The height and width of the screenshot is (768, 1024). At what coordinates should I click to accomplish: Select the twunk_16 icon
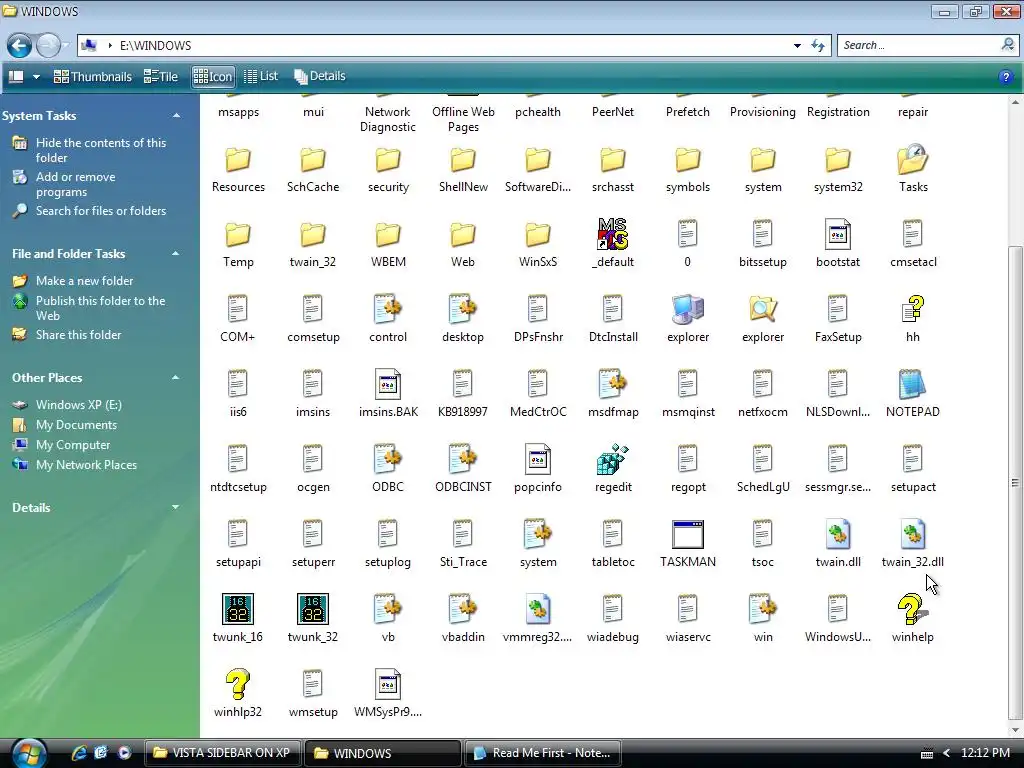(x=238, y=610)
